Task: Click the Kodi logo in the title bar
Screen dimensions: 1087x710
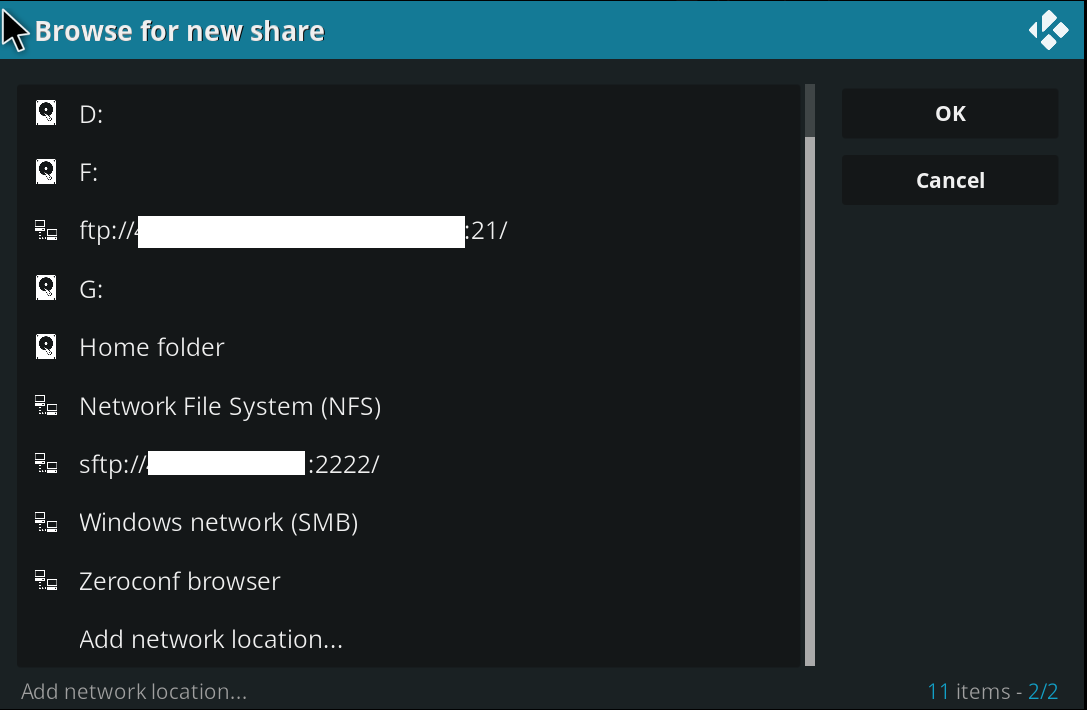Action: 1048,30
